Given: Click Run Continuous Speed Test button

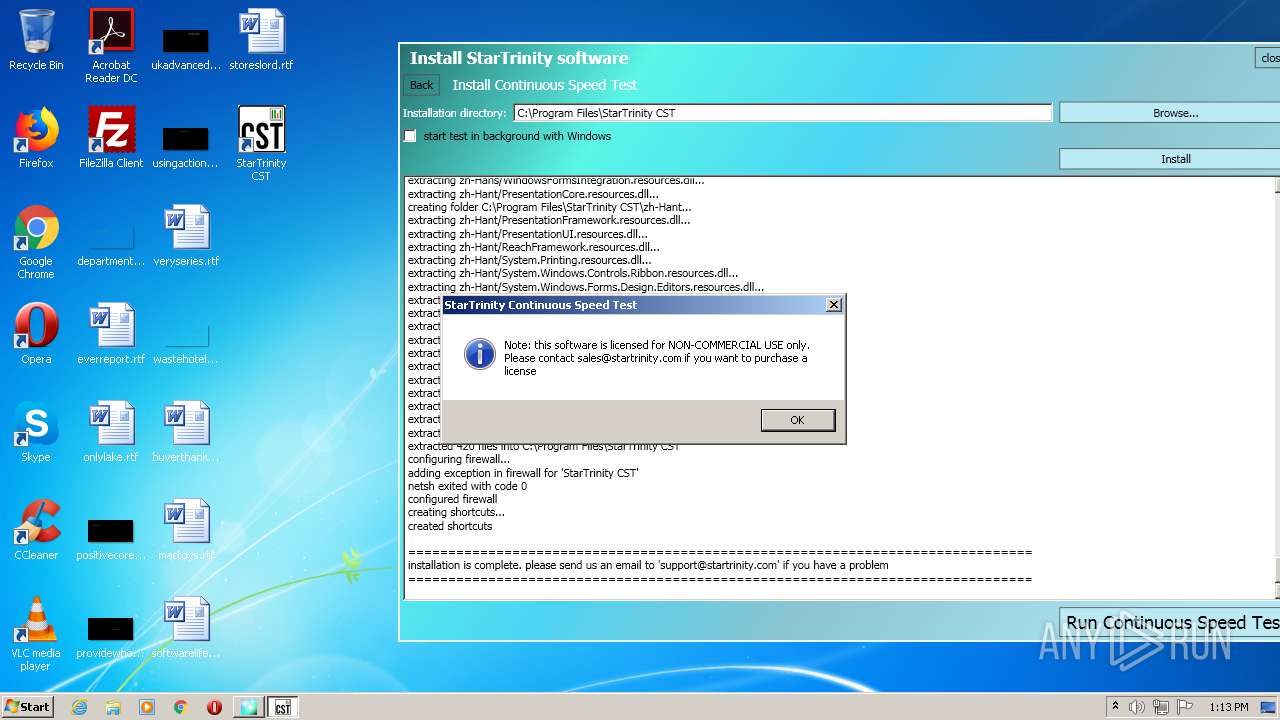Looking at the screenshot, I should pos(1170,623).
